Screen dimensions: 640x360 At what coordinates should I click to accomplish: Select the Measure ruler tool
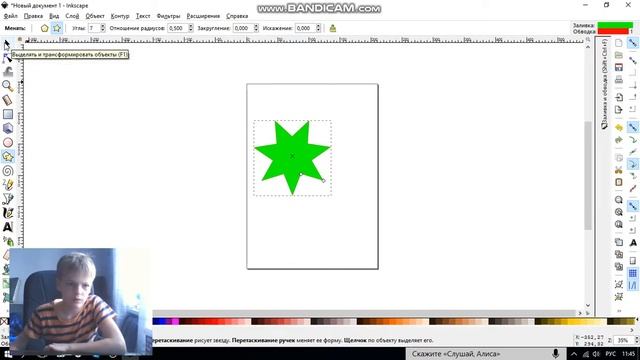pyautogui.click(x=8, y=100)
